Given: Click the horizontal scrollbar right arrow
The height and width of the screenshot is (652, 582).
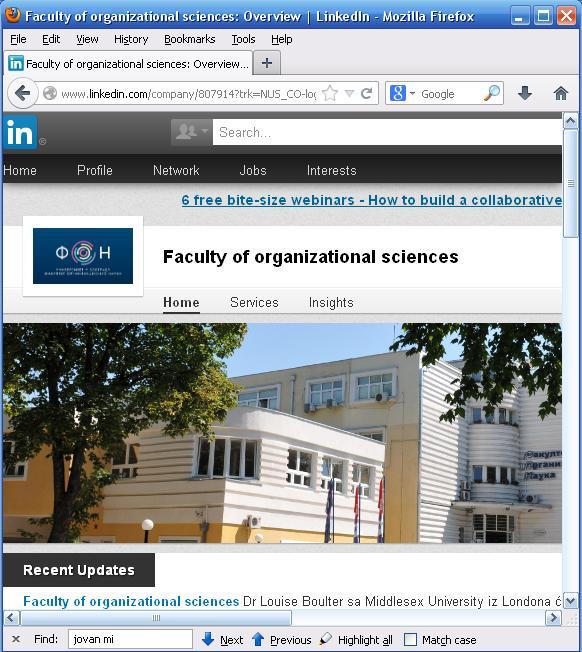Looking at the screenshot, I should click(553, 617).
